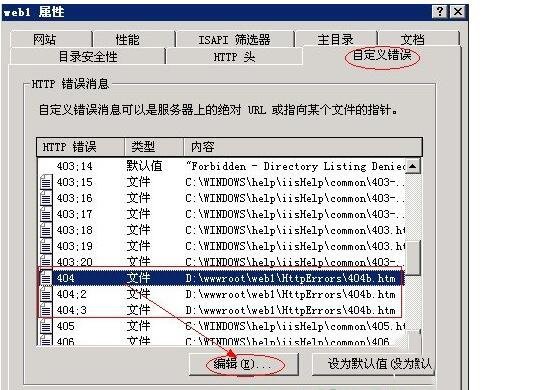Click the 404b.htm path in 404;3 row
The height and width of the screenshot is (390, 546).
tap(290, 310)
